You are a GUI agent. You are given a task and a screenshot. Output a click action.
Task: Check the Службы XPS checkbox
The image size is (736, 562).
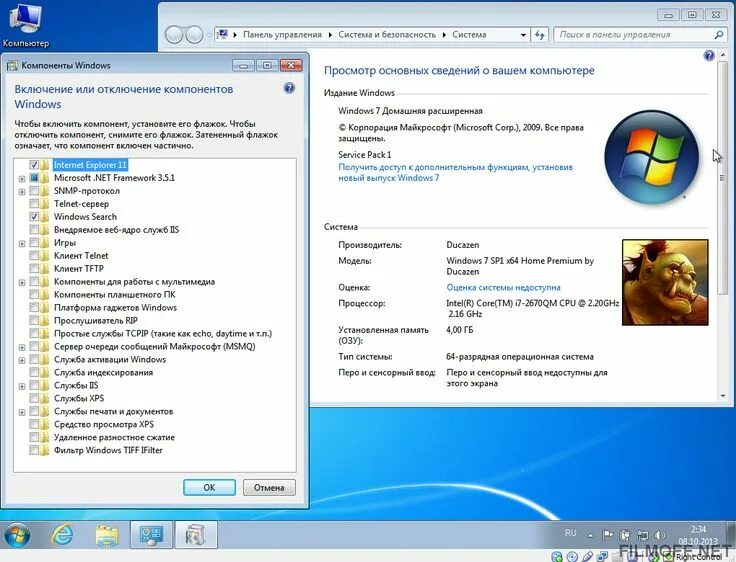pyautogui.click(x=34, y=398)
